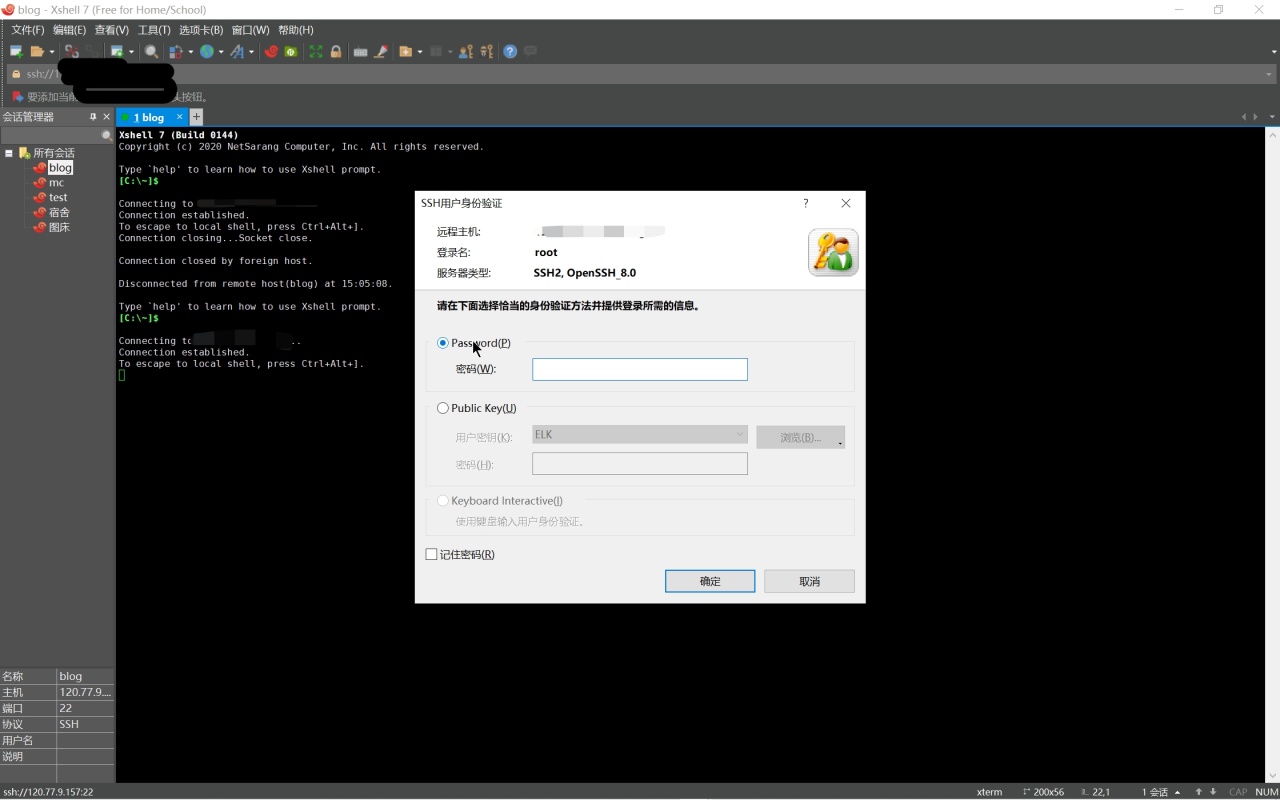
Task: Switch to the 1 blog tab
Action: click(x=149, y=117)
